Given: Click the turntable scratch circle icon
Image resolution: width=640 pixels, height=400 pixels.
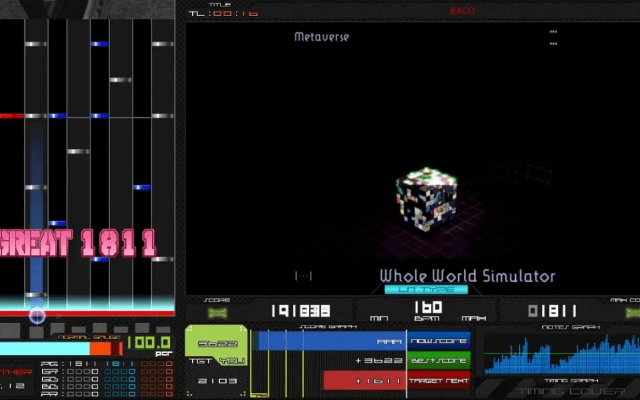Looking at the screenshot, I should pyautogui.click(x=36, y=316).
